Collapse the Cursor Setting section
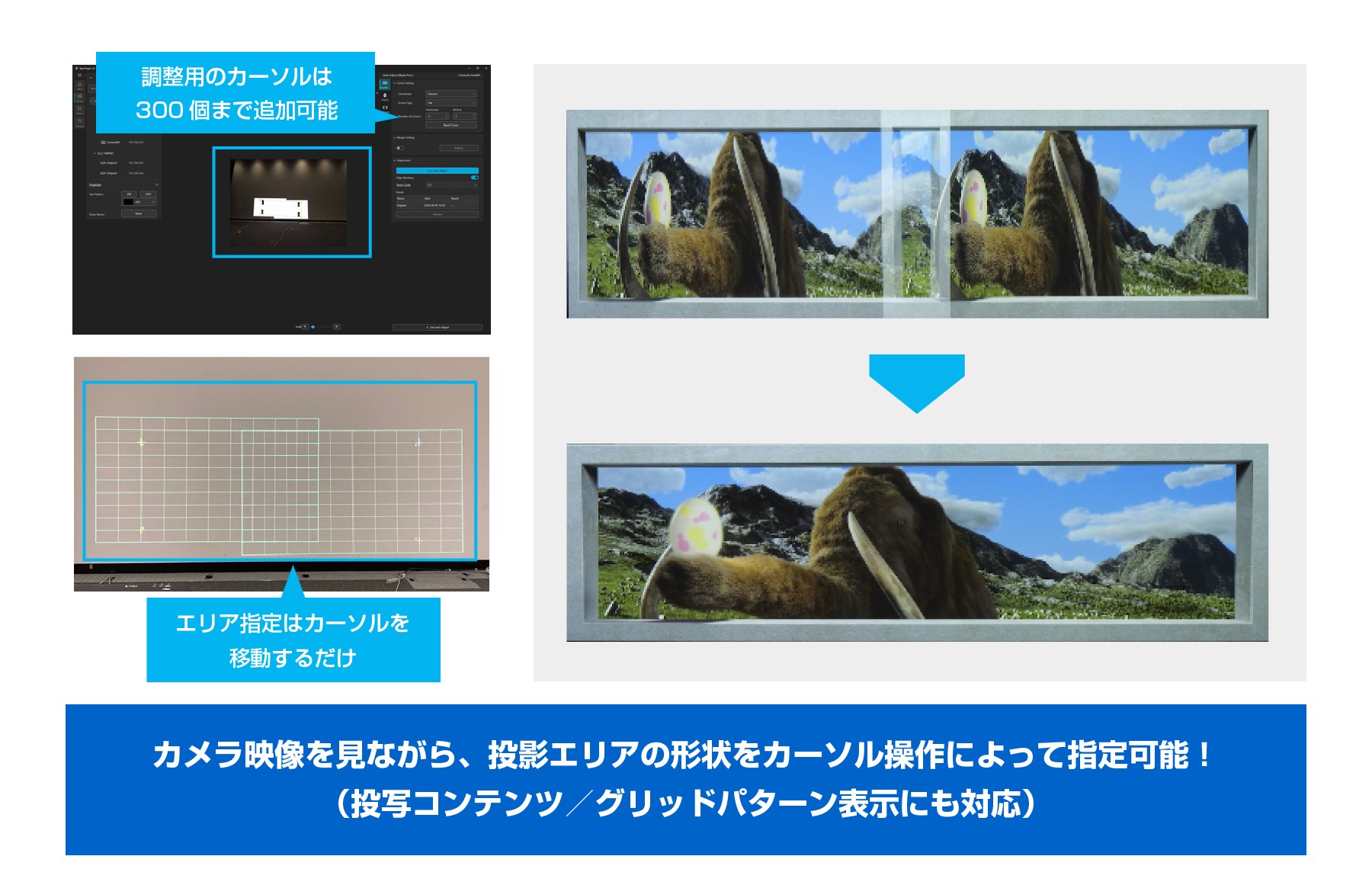This screenshot has height=885, width=1372. click(395, 83)
